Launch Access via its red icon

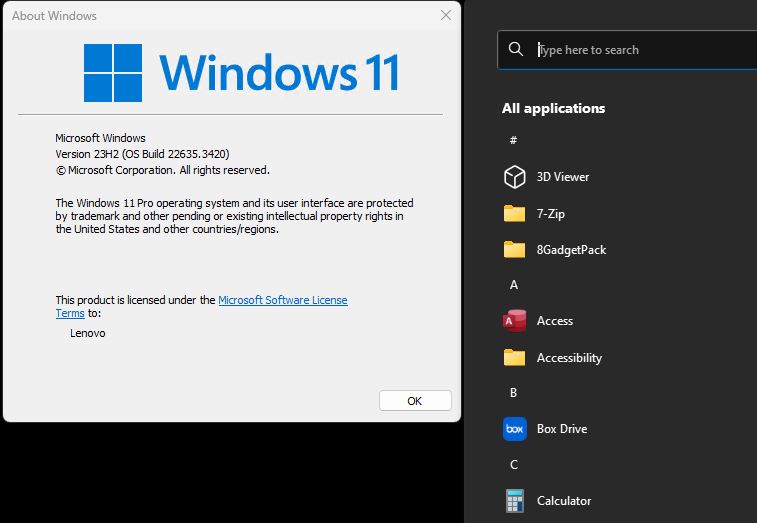pos(514,321)
